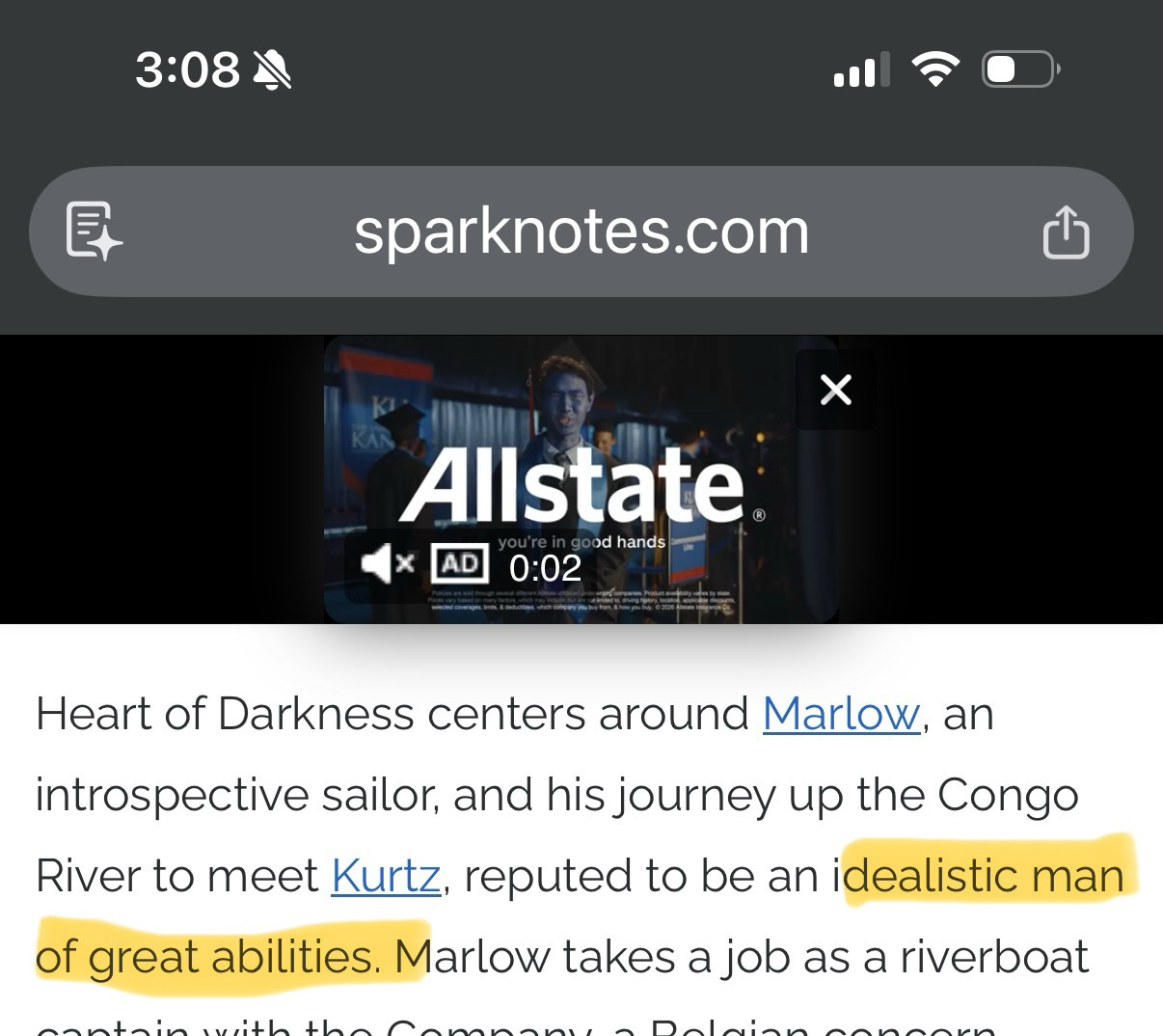Viewport: 1163px width, 1036px height.
Task: Click the 0:02 ad countdown timer
Action: pos(545,568)
